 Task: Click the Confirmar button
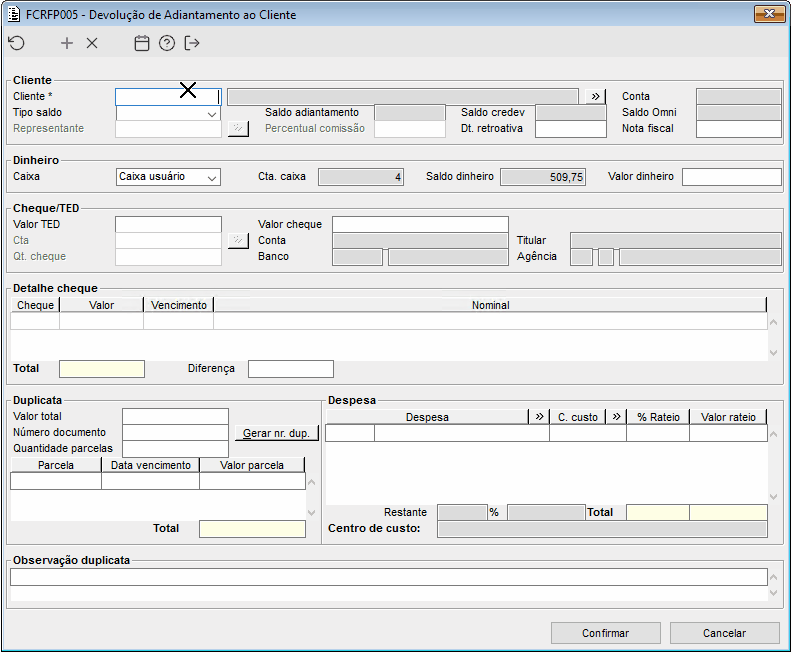(x=605, y=633)
